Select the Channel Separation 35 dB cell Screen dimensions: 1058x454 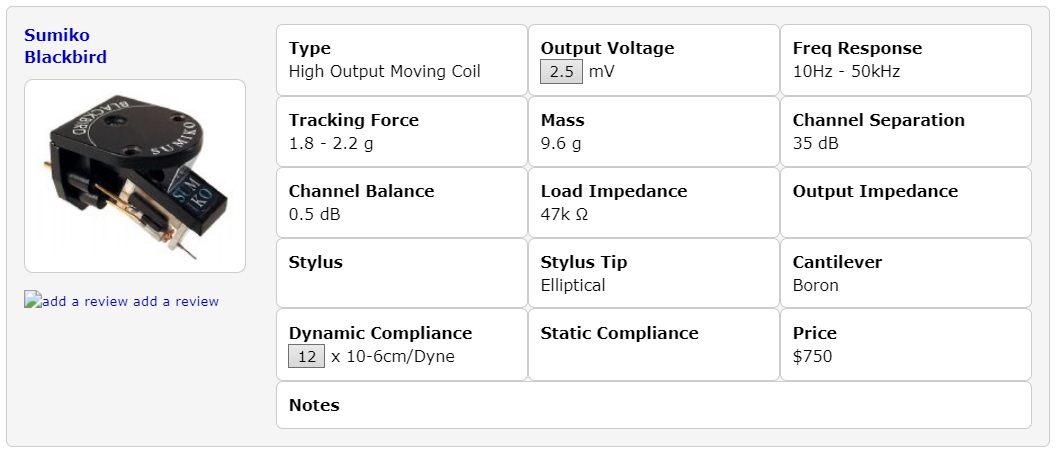905,131
